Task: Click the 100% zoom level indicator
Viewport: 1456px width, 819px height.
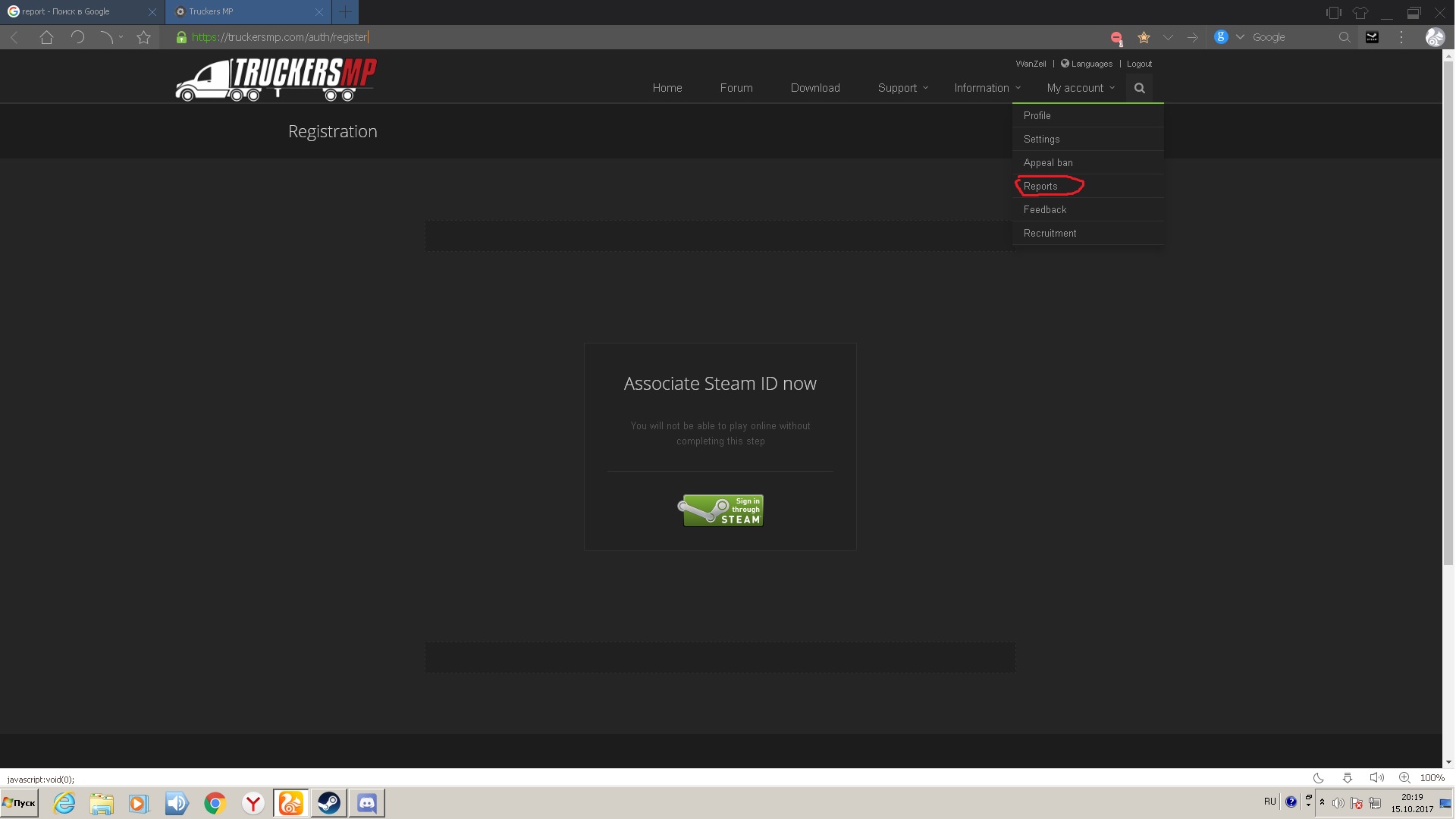Action: [x=1432, y=778]
